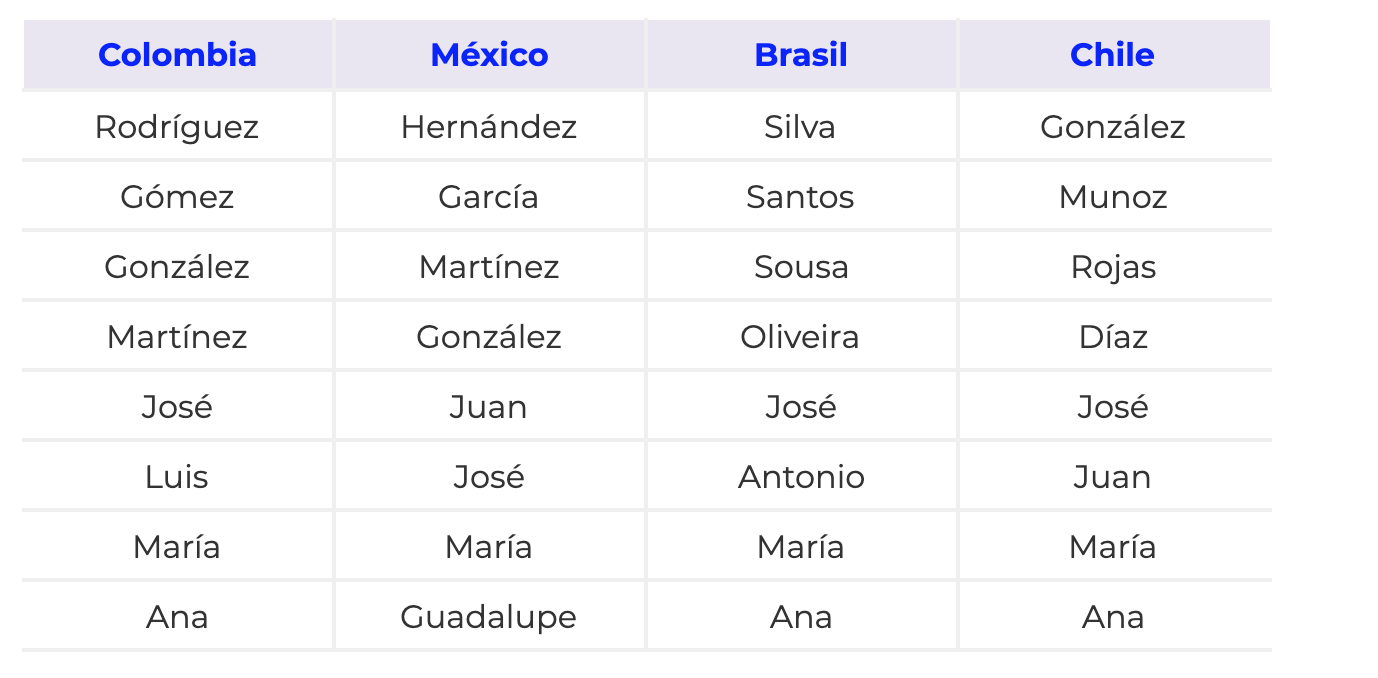Select García under México
Screen dimensions: 1378x678
[x=489, y=197]
